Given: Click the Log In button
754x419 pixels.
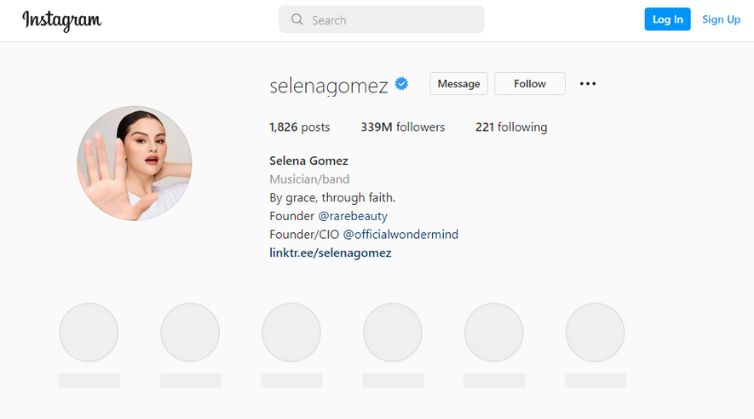Looking at the screenshot, I should click(x=667, y=19).
